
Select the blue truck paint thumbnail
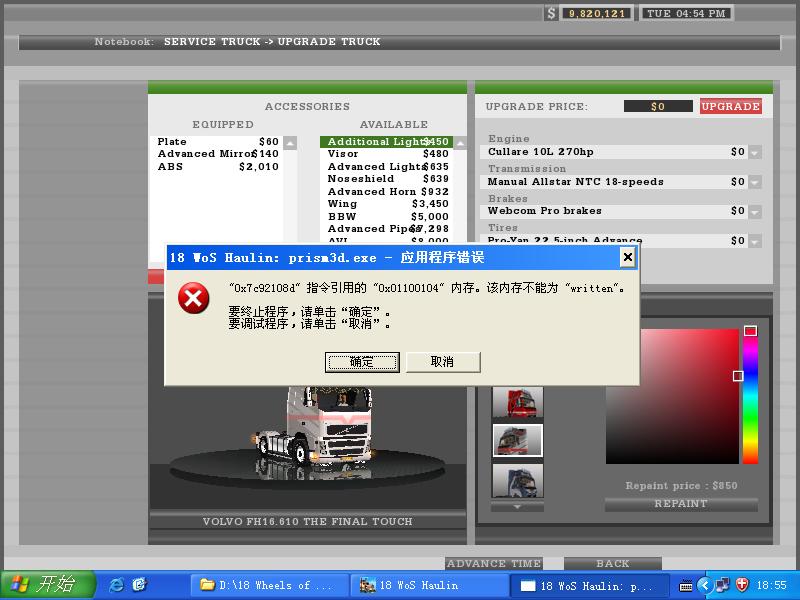click(517, 480)
